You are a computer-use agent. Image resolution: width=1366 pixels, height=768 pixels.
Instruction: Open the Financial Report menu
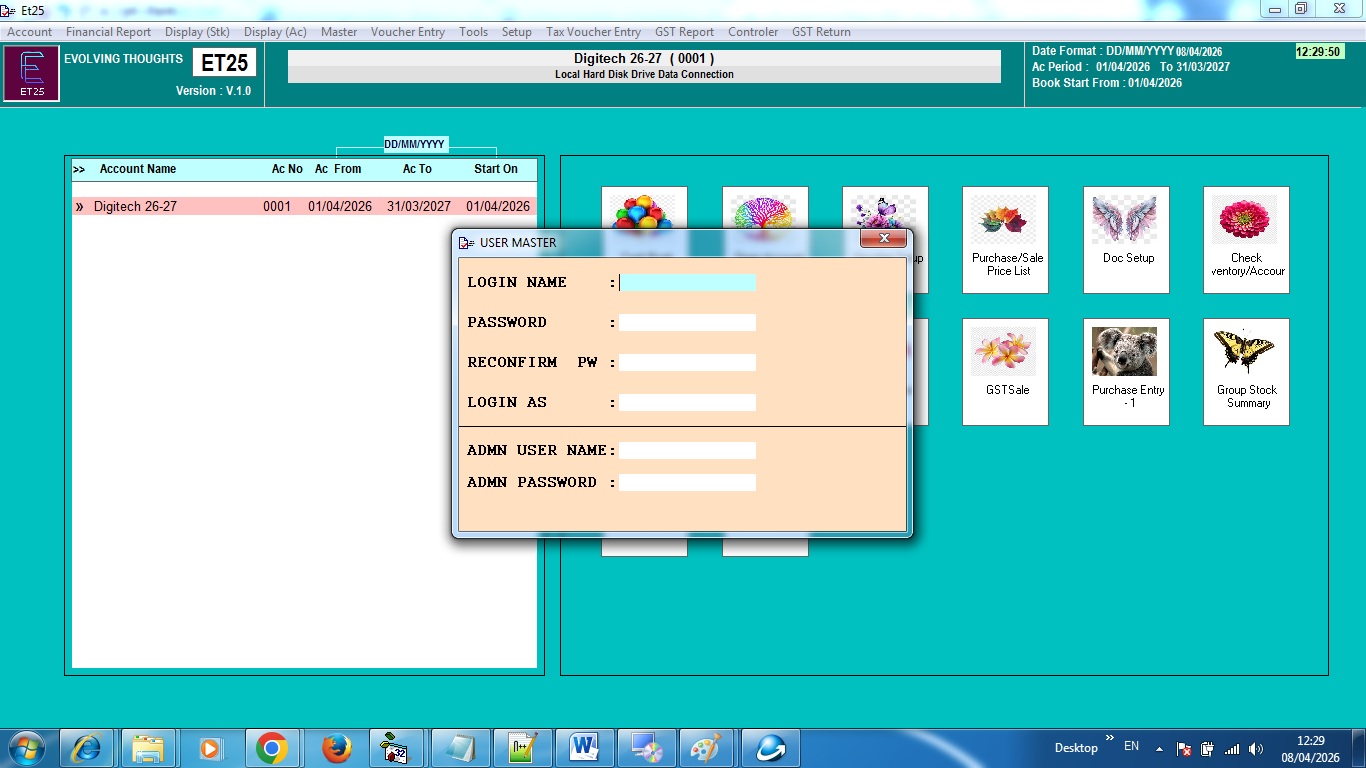pyautogui.click(x=108, y=32)
